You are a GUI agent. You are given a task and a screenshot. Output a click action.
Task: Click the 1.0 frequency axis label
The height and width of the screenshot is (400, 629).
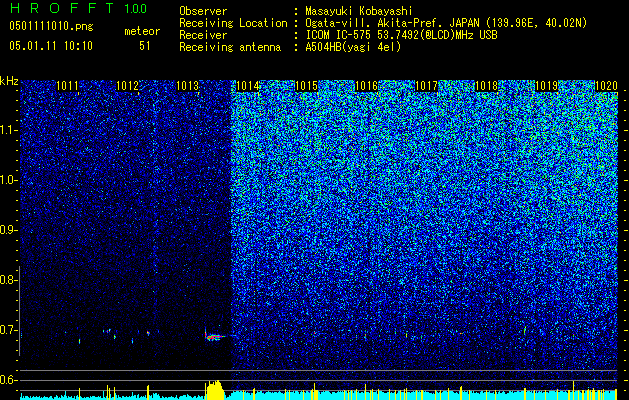pos(8,180)
